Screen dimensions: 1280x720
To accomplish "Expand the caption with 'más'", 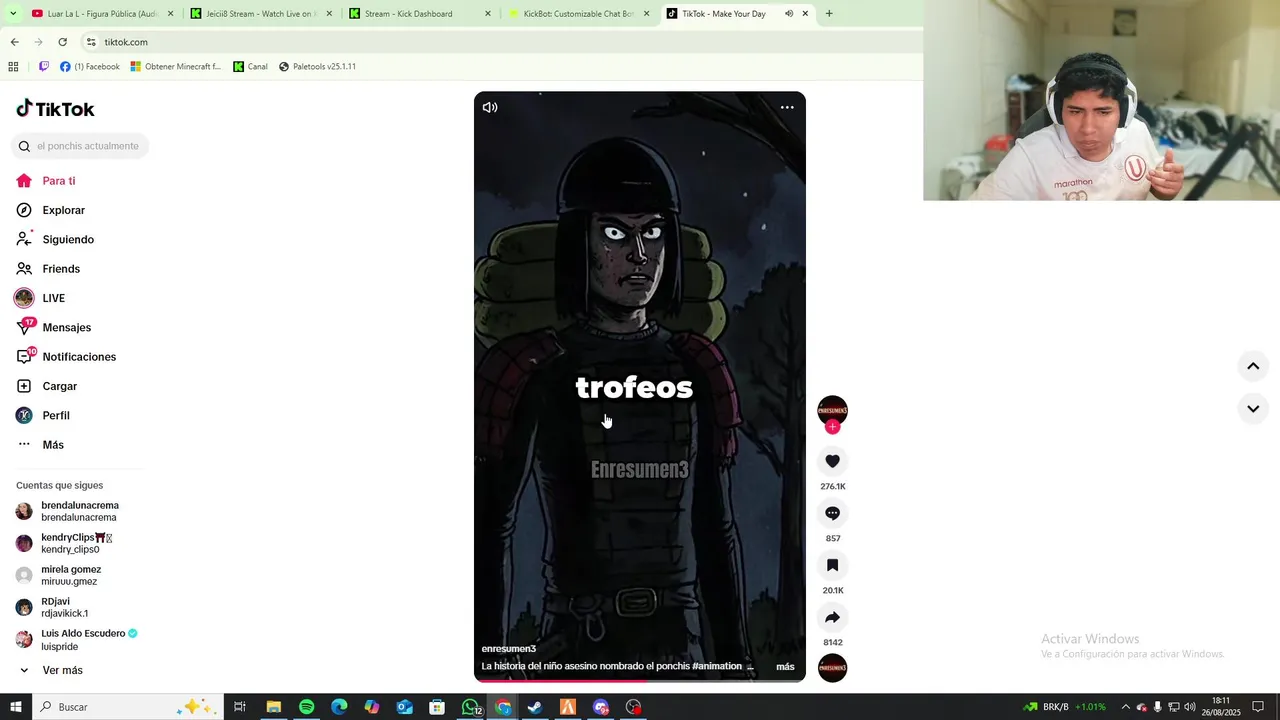I will point(785,667).
